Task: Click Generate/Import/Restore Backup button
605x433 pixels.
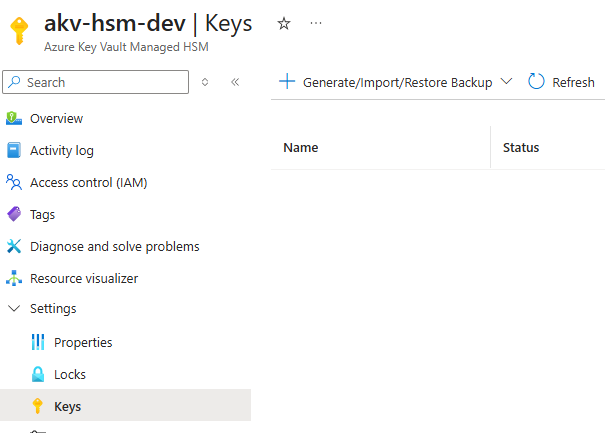Action: pos(387,82)
